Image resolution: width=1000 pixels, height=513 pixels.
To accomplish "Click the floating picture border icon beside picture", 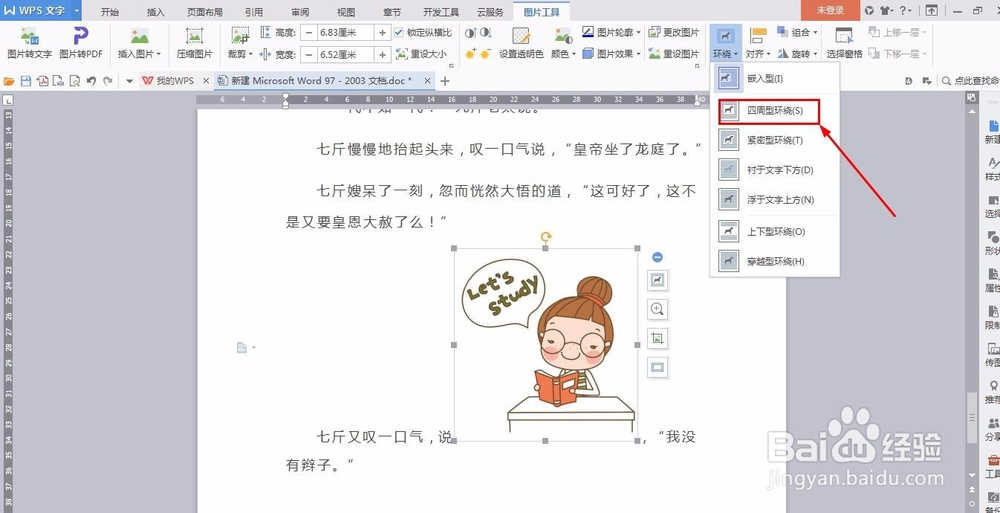I will pyautogui.click(x=658, y=368).
